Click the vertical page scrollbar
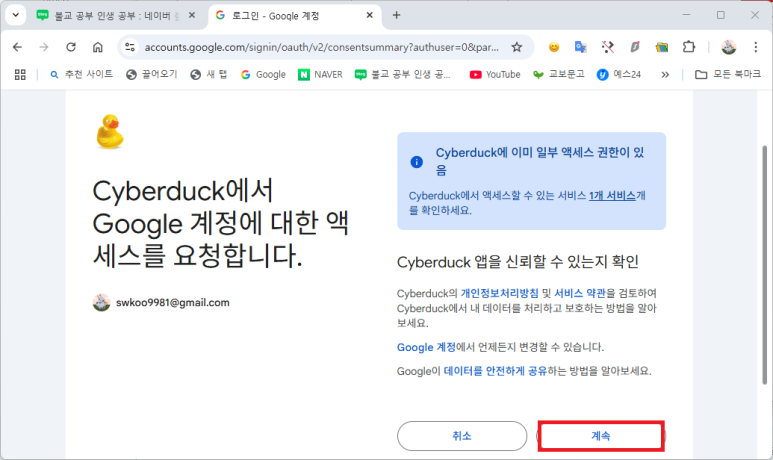The width and height of the screenshot is (773, 460). (764, 264)
